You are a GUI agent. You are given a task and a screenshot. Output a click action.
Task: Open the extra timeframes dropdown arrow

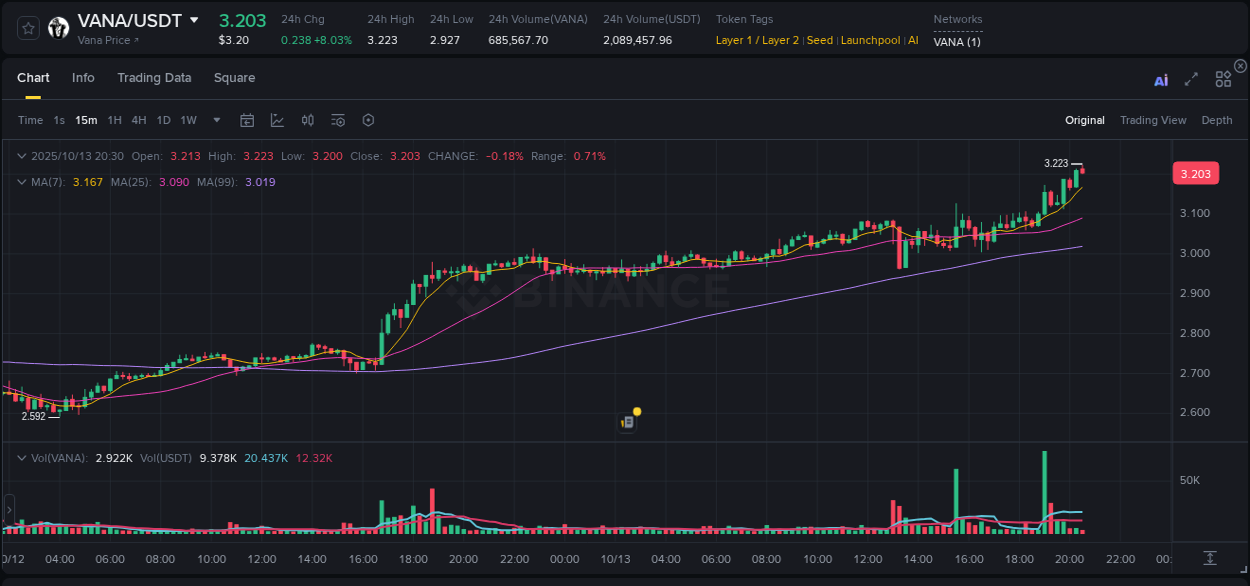tap(215, 120)
